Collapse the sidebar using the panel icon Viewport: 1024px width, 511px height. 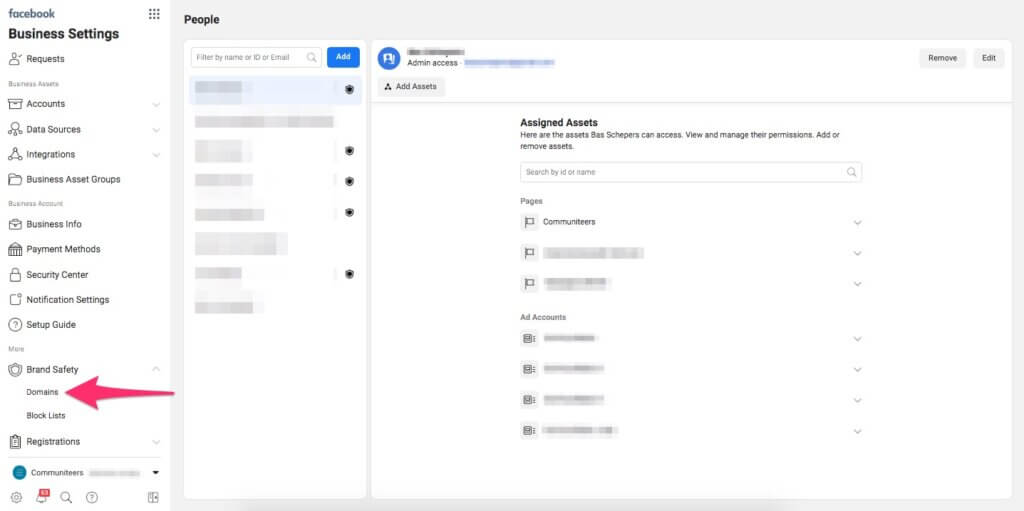[153, 497]
